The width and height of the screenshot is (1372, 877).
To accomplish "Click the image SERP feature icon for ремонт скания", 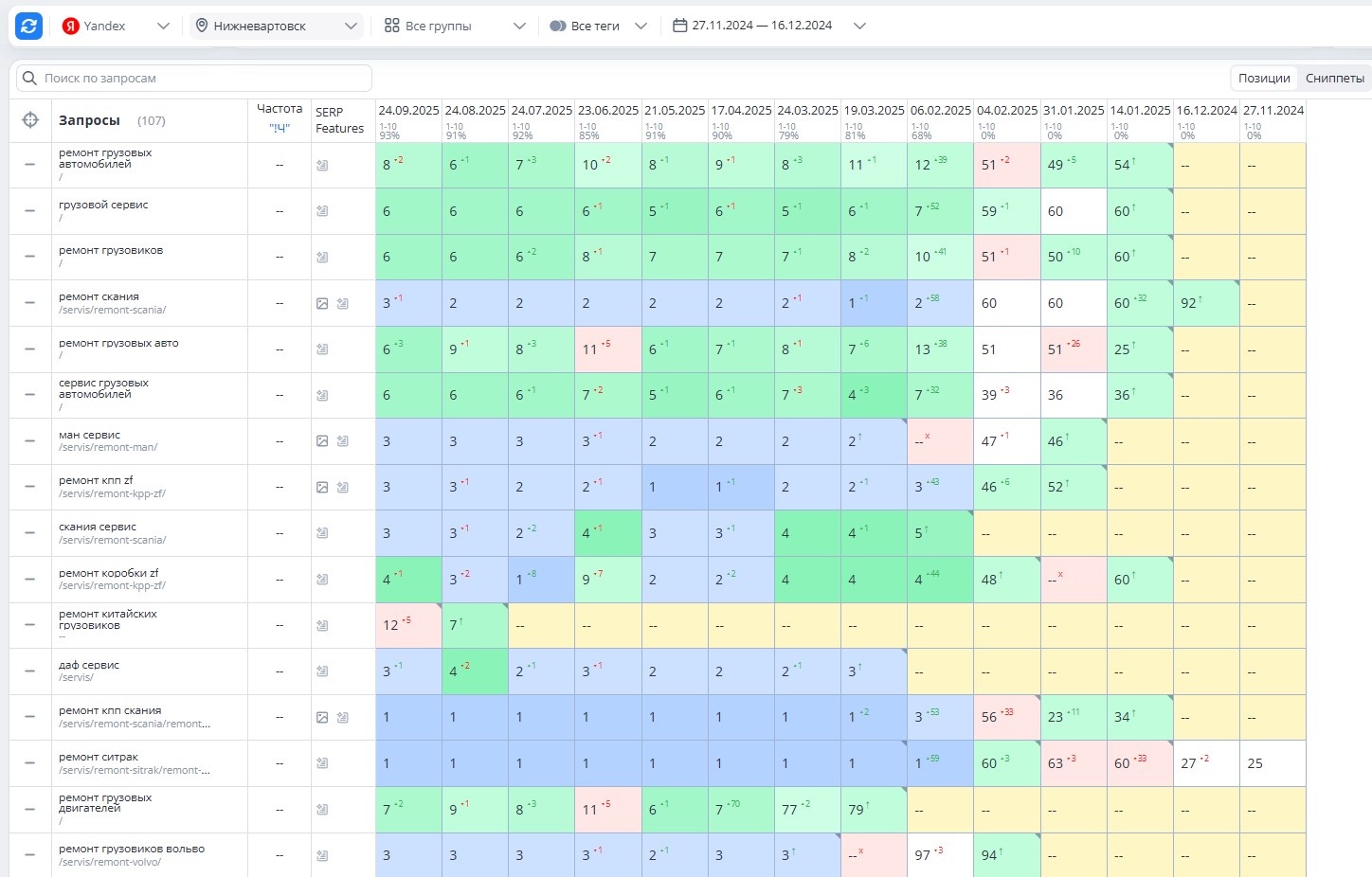I will [x=322, y=304].
